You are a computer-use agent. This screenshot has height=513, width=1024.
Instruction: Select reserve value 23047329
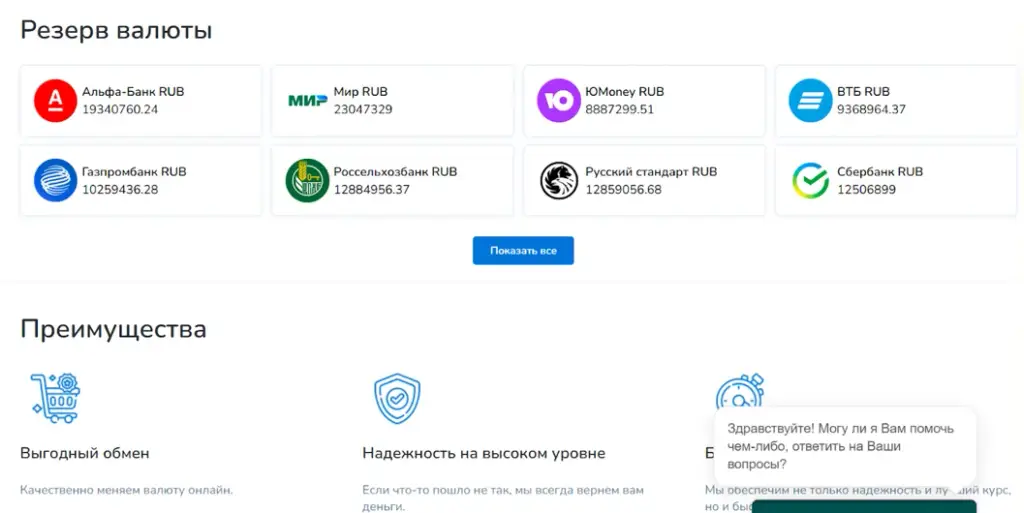pyautogui.click(x=363, y=110)
